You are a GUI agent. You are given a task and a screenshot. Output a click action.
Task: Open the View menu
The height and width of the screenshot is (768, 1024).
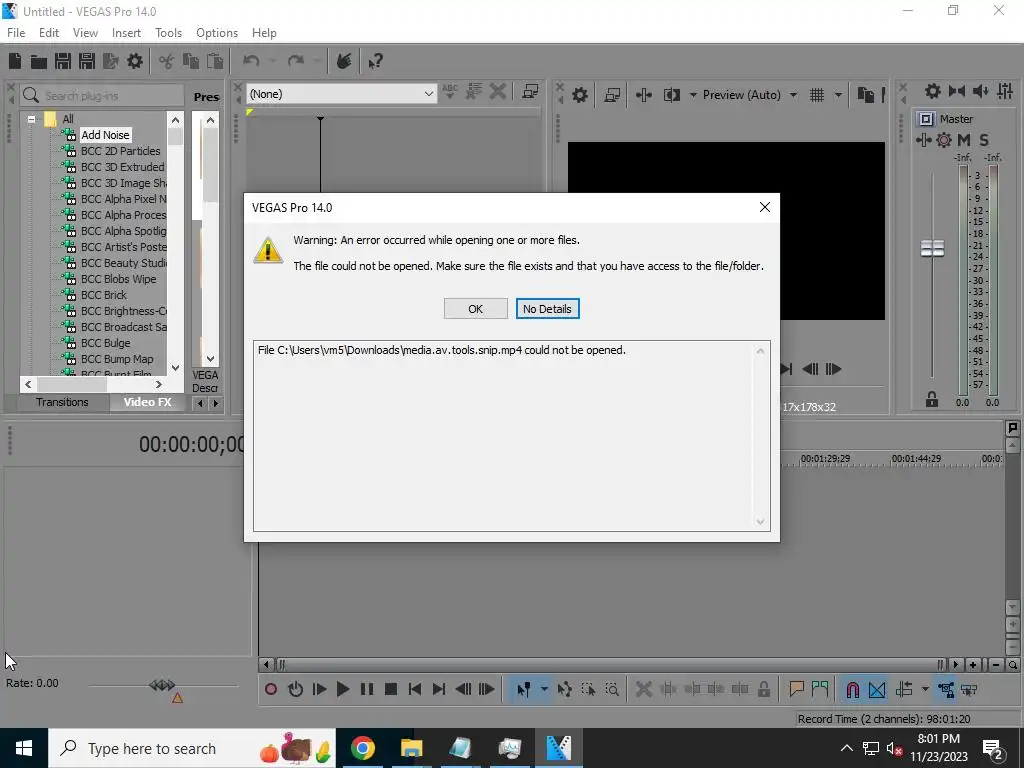(86, 33)
